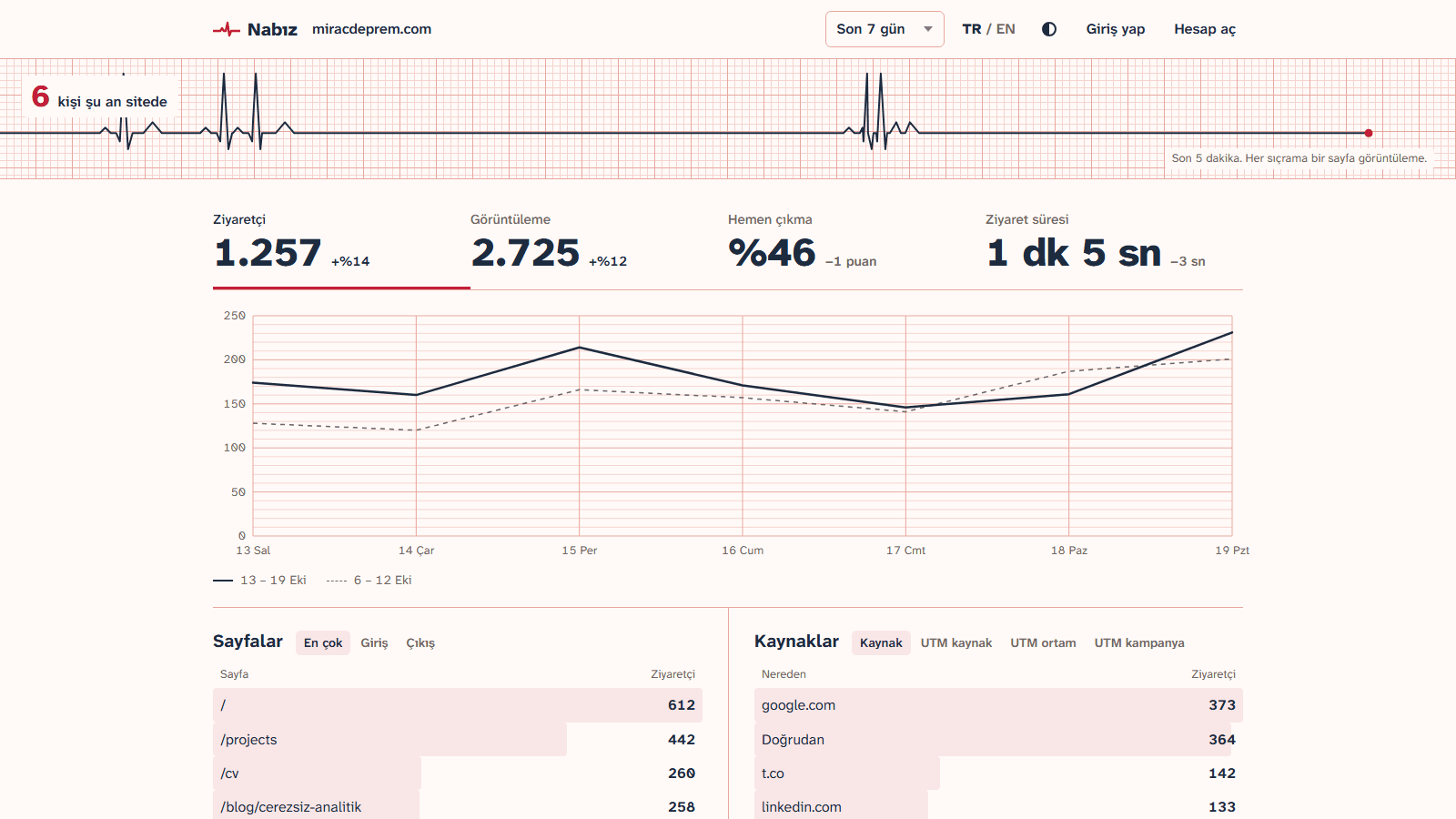
Task: Click the Nabız brand name
Action: (272, 29)
